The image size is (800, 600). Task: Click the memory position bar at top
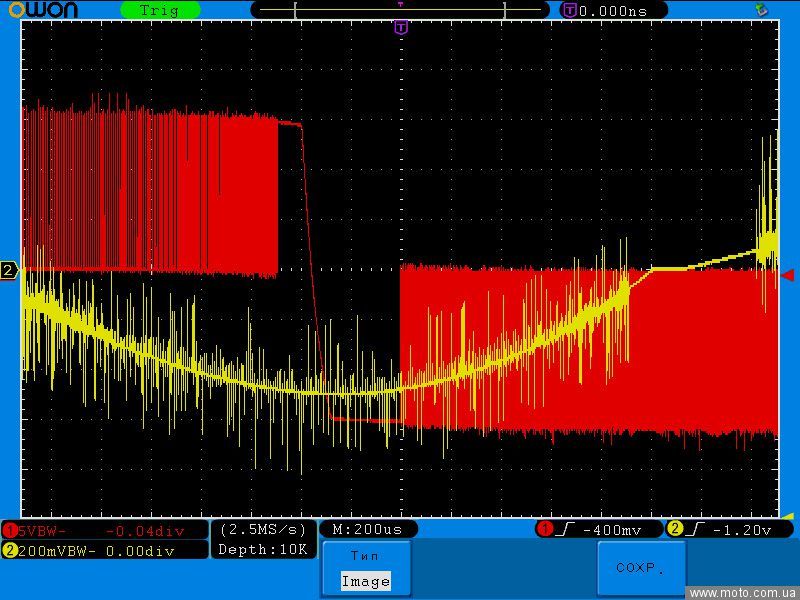(x=400, y=10)
